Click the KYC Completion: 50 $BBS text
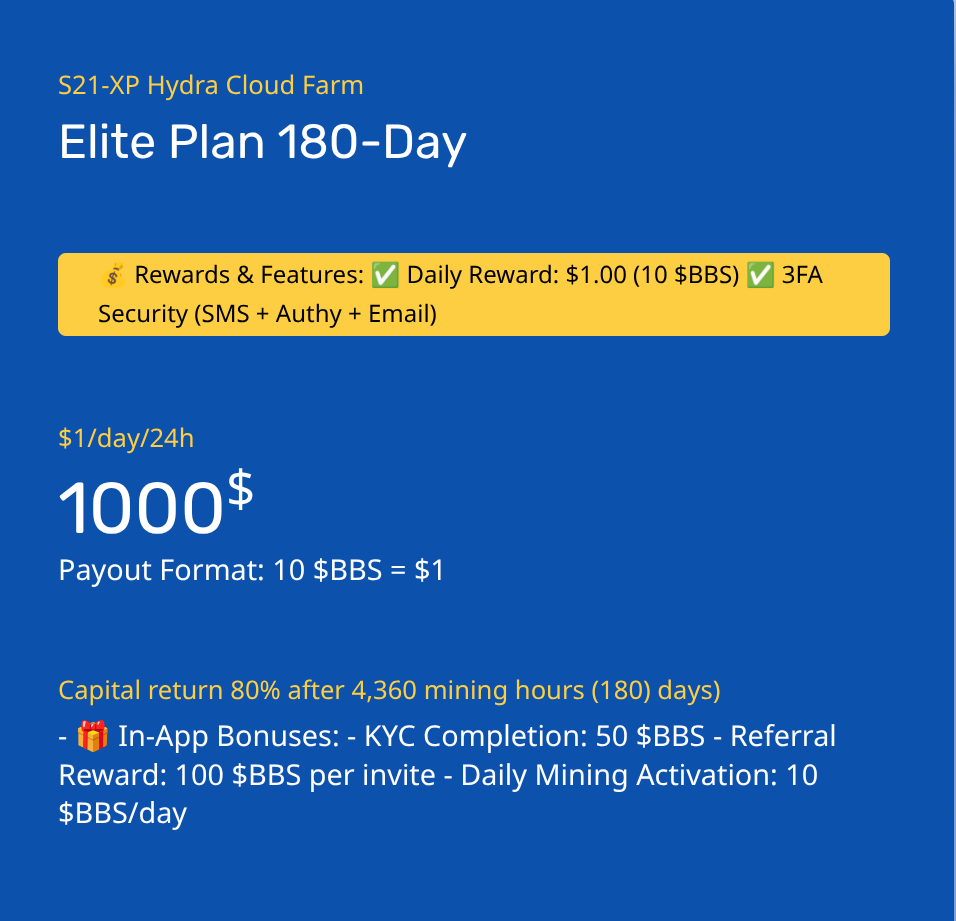The height and width of the screenshot is (921, 956). 535,736
